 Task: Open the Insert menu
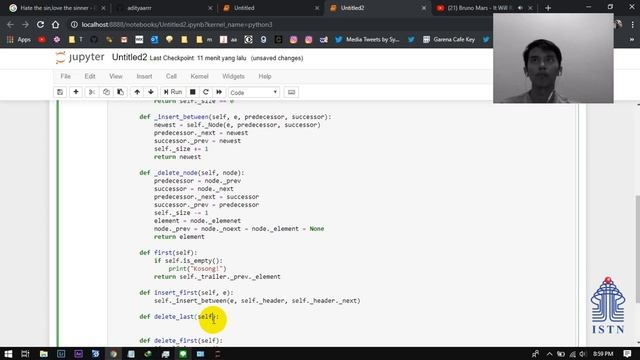tap(144, 76)
